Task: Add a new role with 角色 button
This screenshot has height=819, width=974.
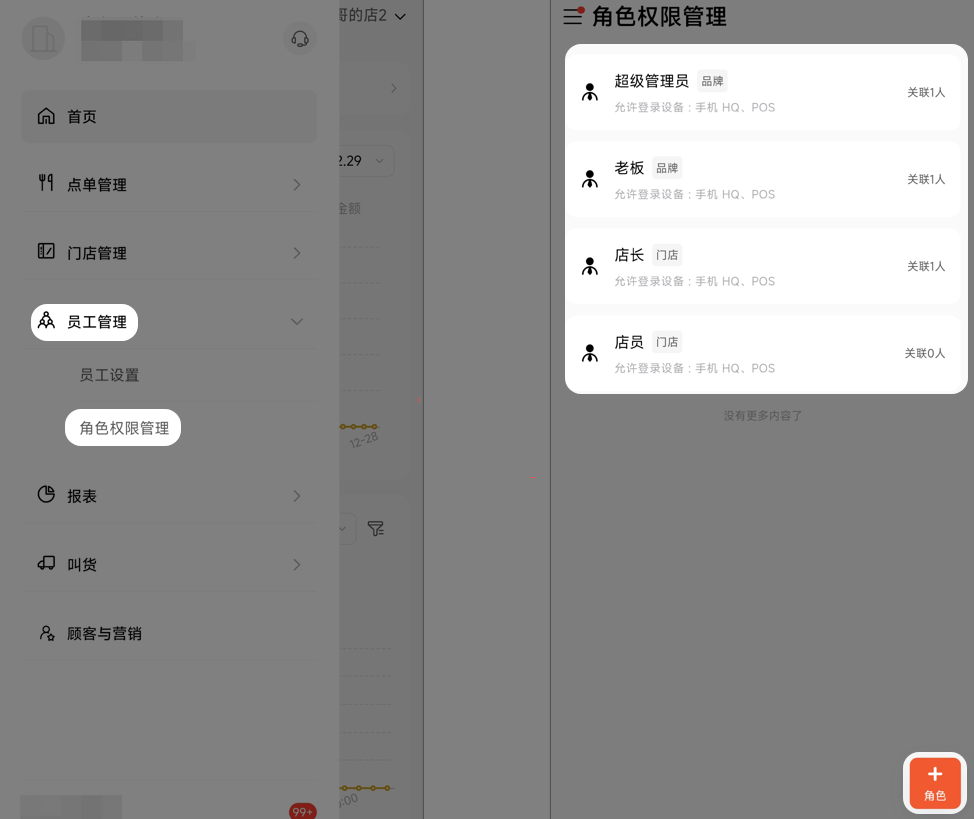Action: pyautogui.click(x=935, y=782)
